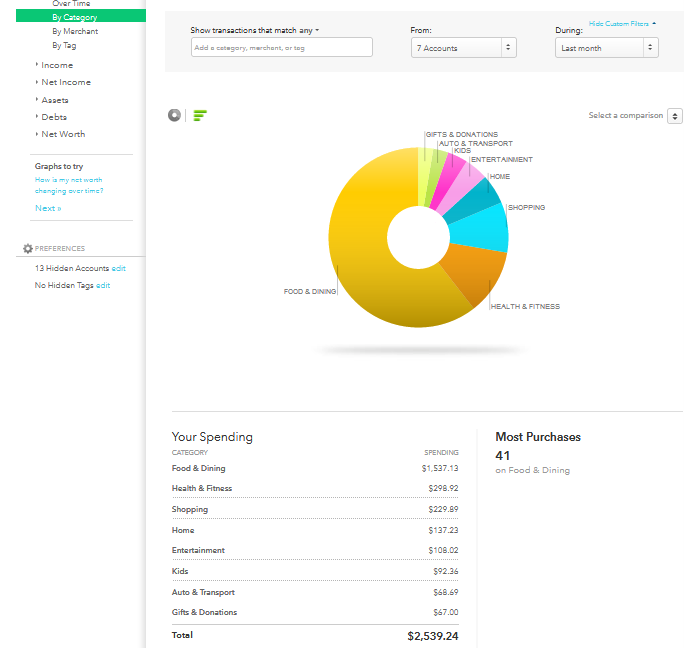
Task: Open the Select a comparison dropdown
Action: click(675, 116)
